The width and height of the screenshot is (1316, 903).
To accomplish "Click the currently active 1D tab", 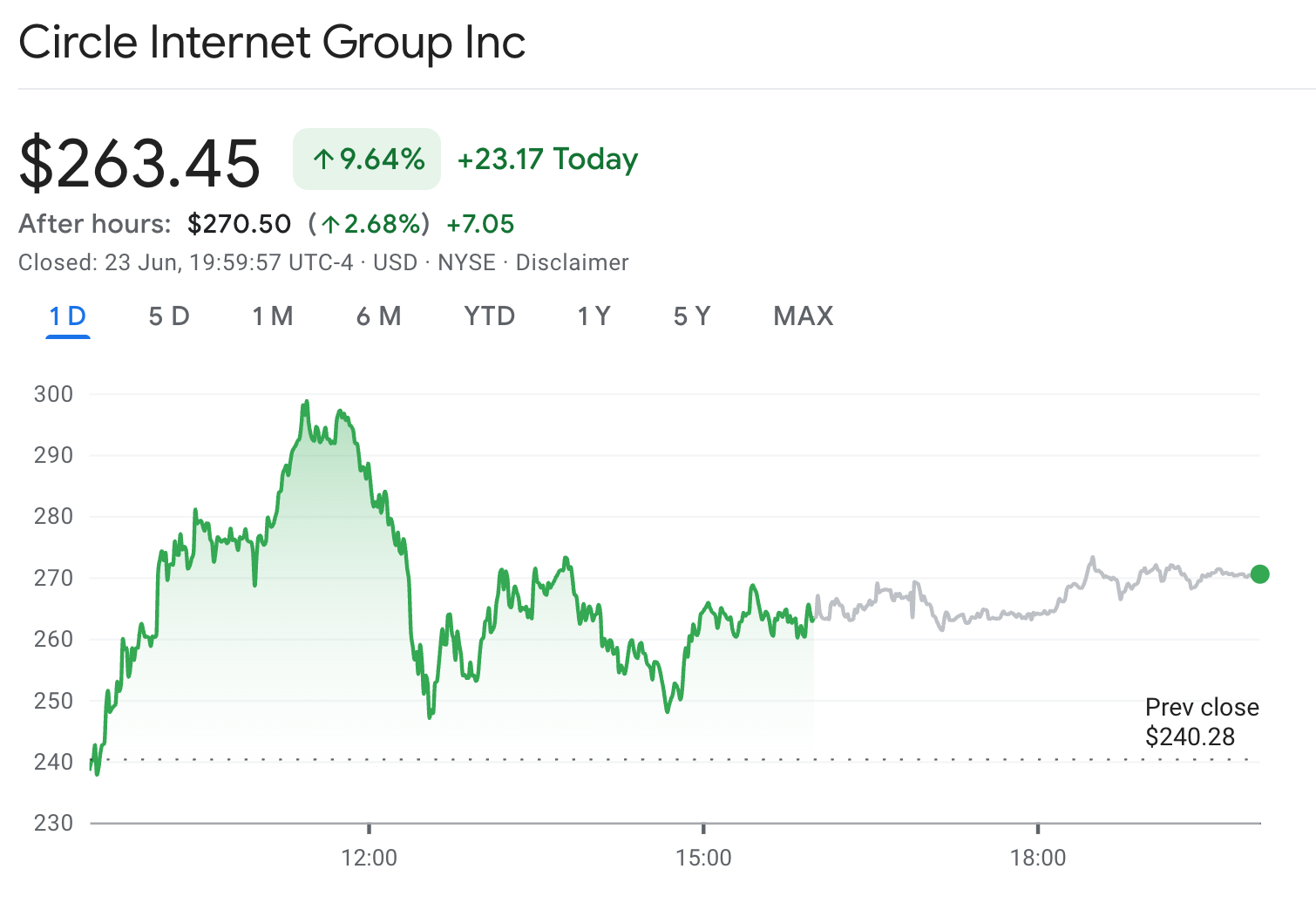I will (x=67, y=316).
